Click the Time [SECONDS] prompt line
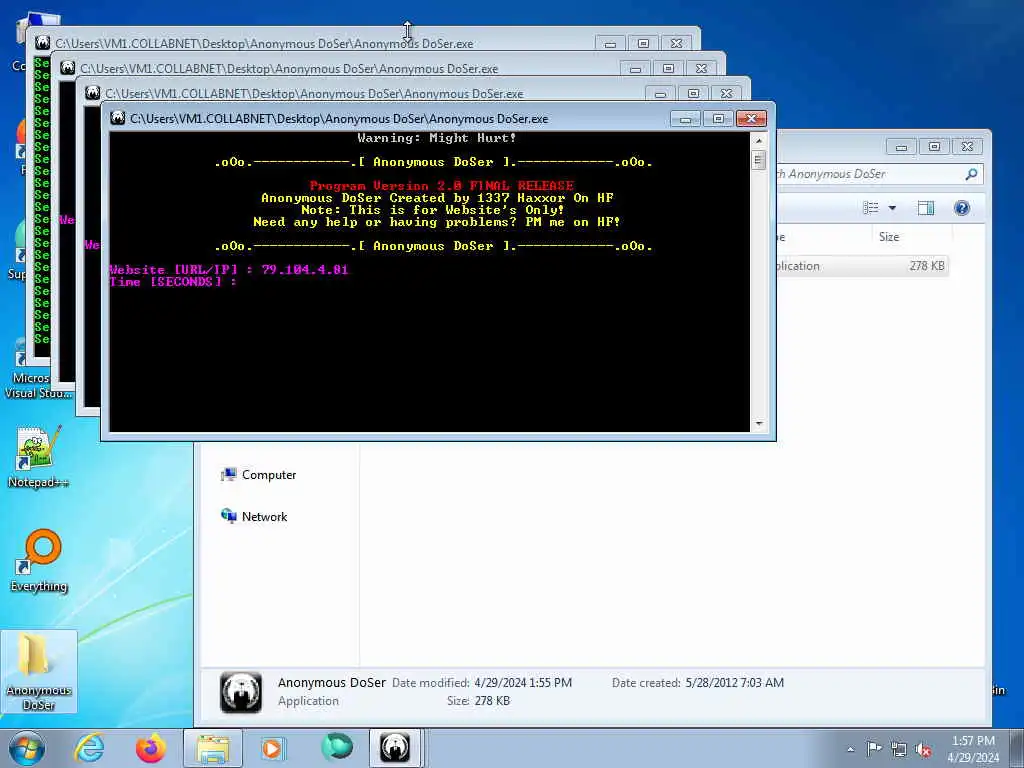This screenshot has width=1024, height=768. 172,282
